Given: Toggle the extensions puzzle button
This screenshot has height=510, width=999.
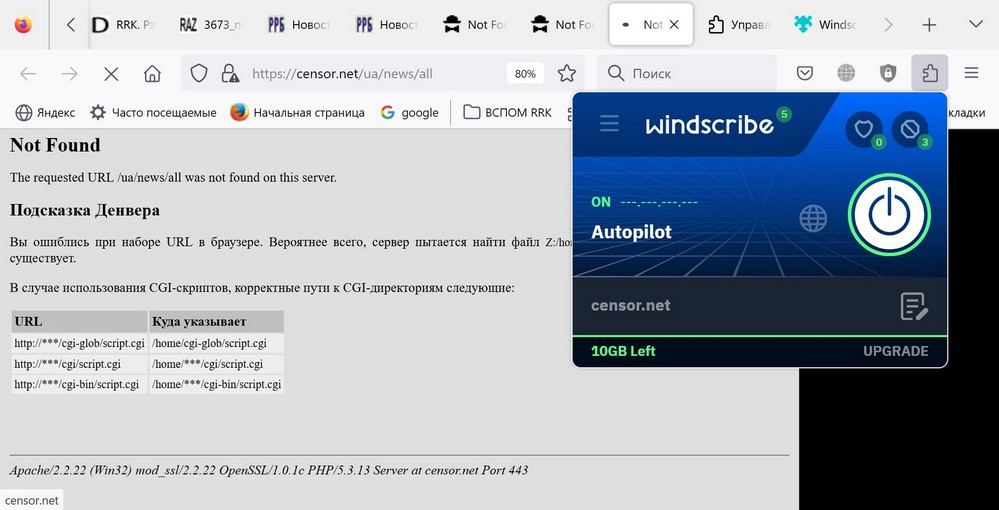Looking at the screenshot, I should 930,73.
